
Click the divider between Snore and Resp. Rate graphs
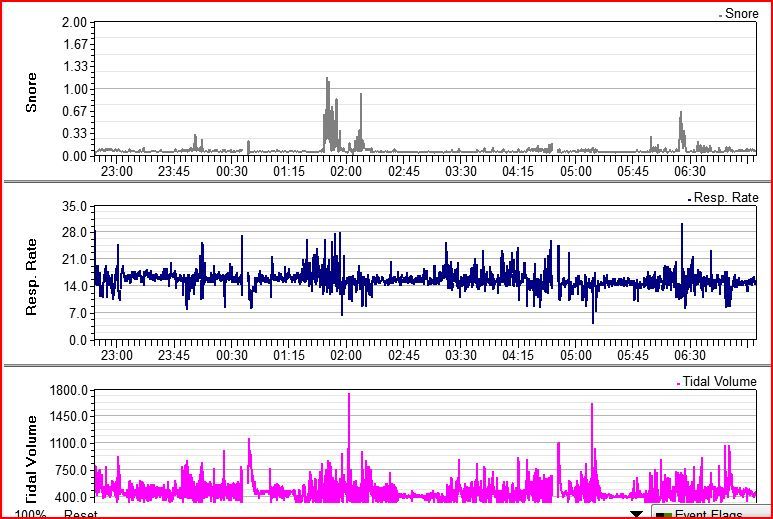[x=386, y=181]
